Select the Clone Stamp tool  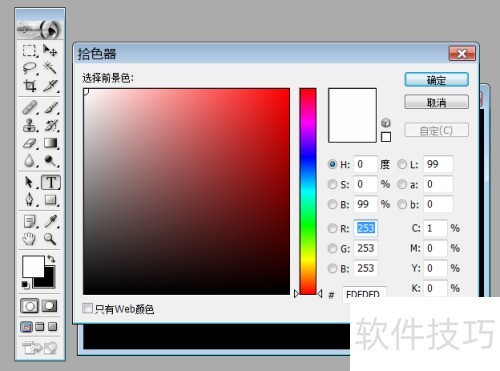(29, 125)
